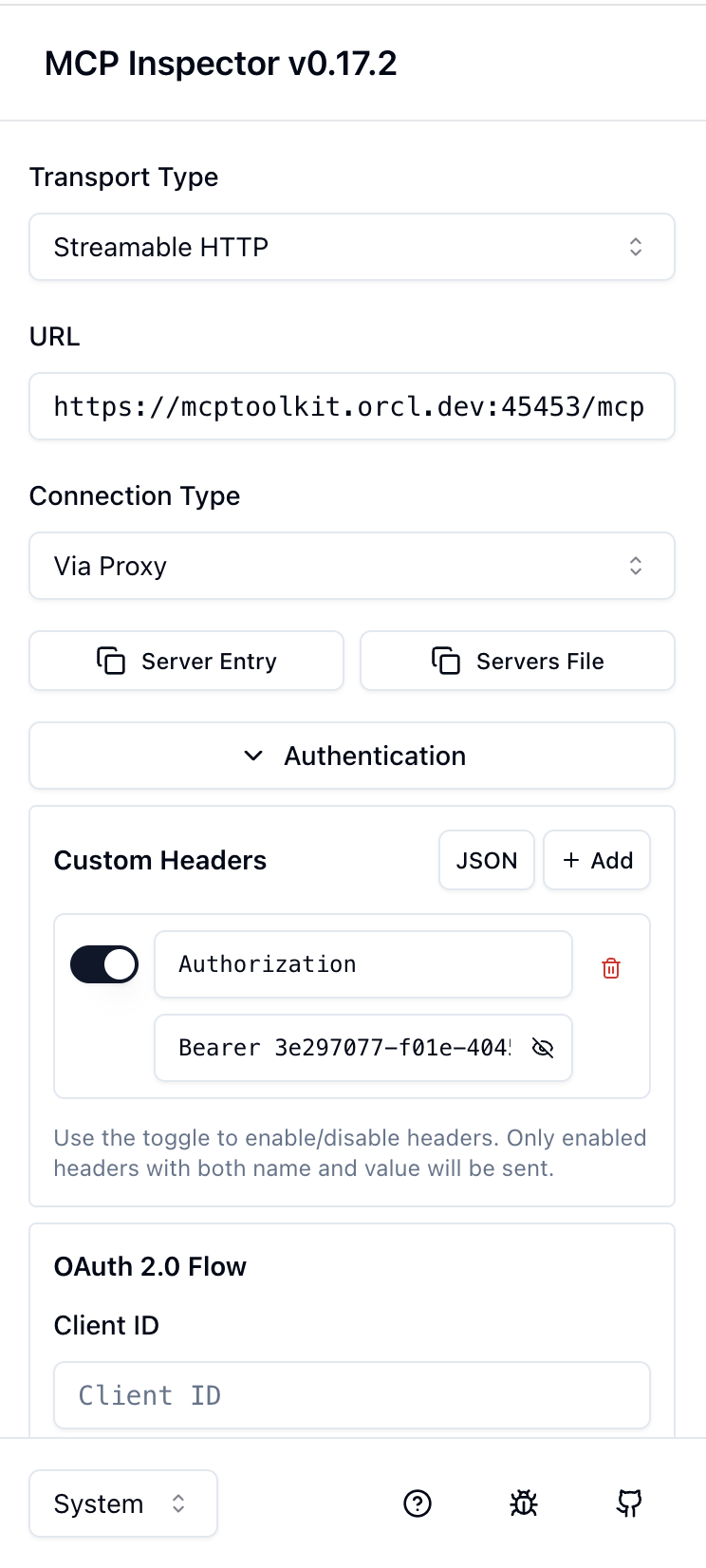Click the Server Entry button
This screenshot has height=1568, width=706.
click(186, 661)
